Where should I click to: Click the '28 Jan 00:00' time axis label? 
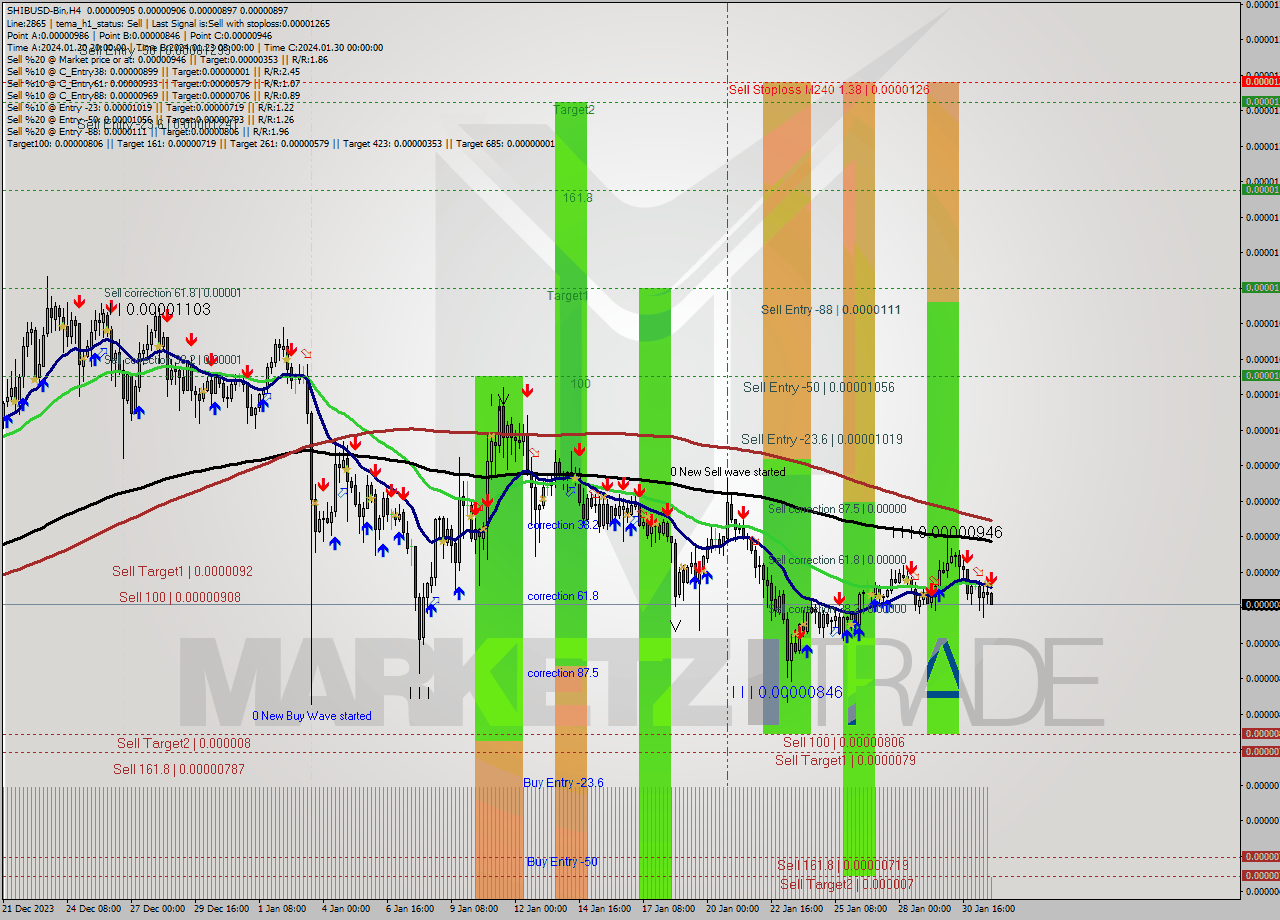(x=924, y=909)
